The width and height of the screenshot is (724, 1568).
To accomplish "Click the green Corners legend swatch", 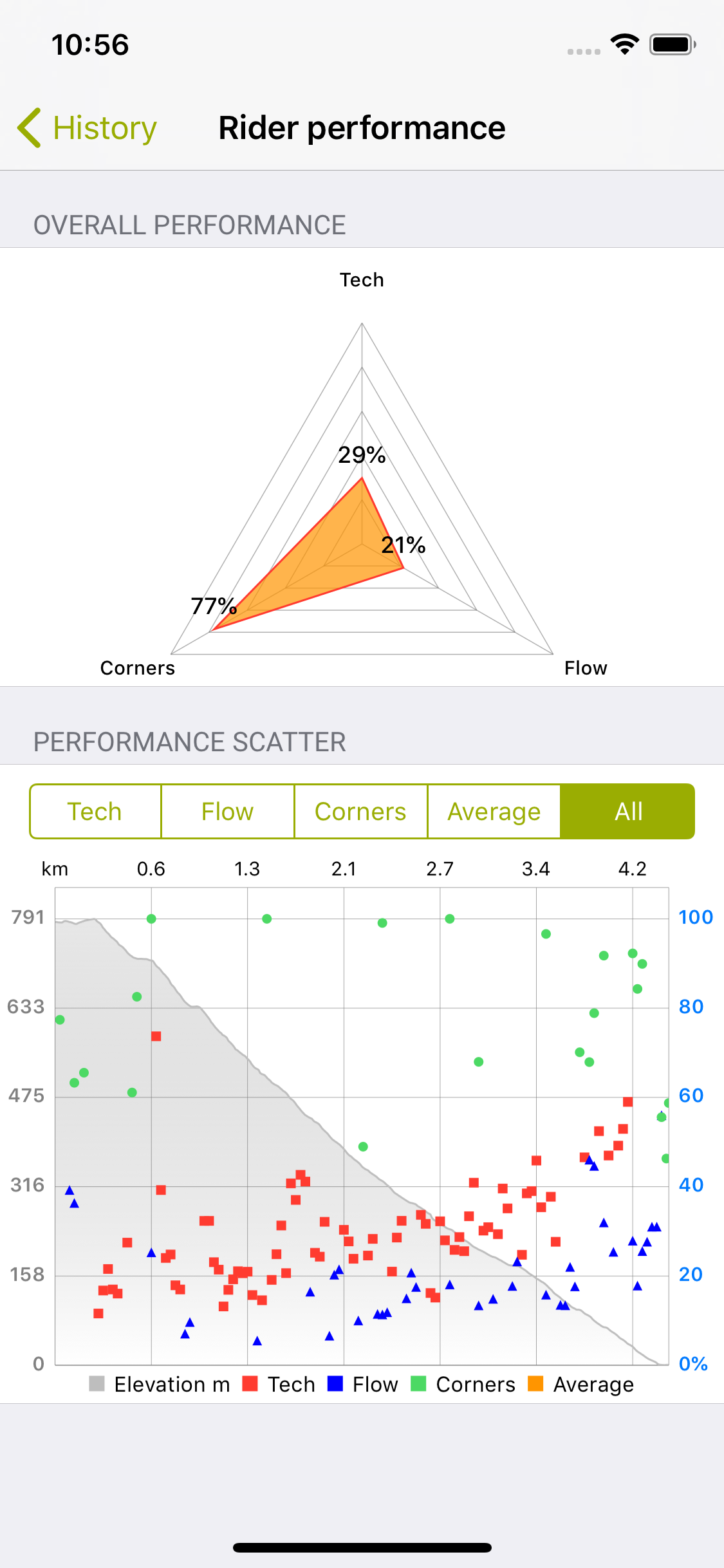I will coord(418,1383).
